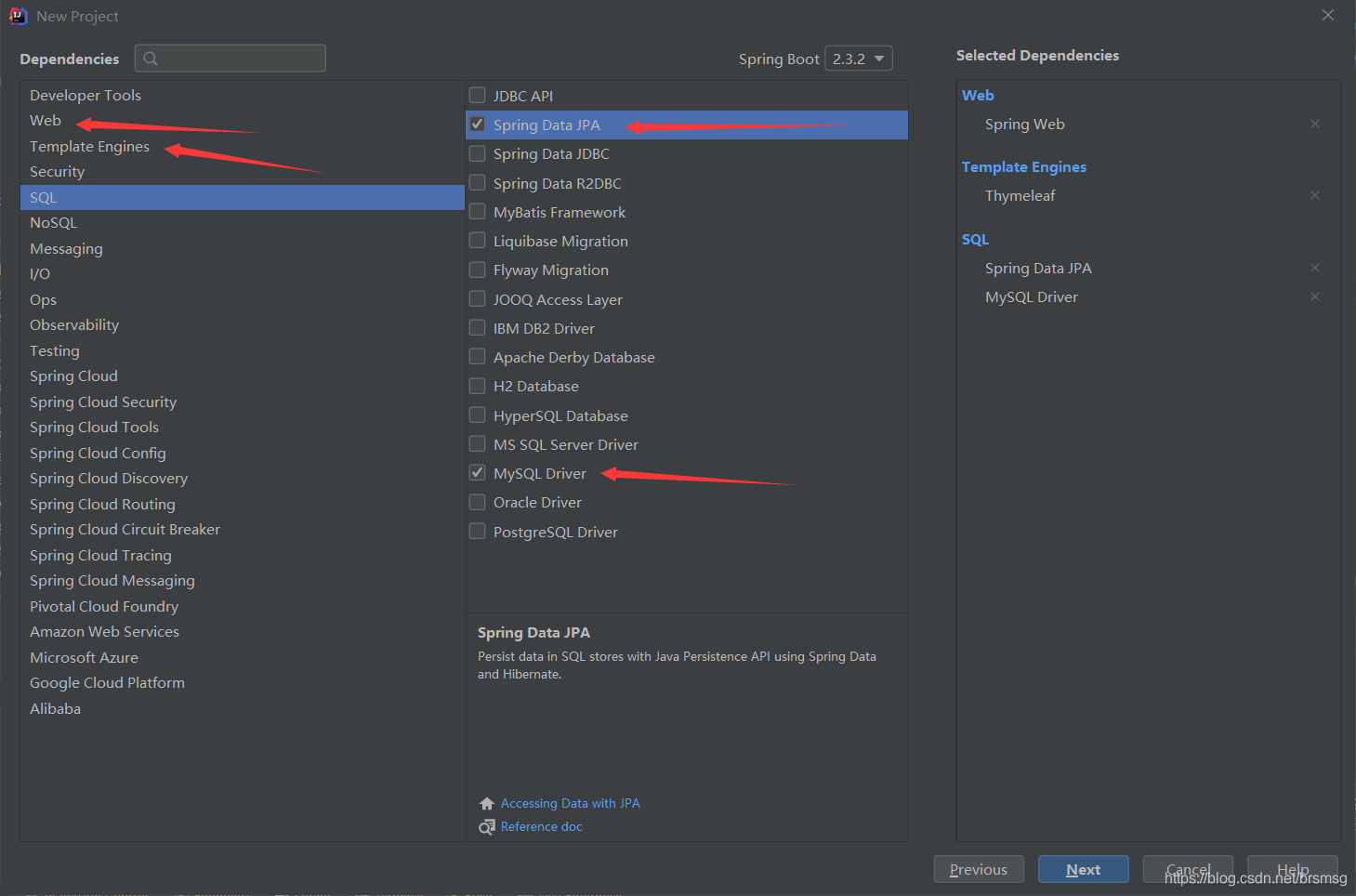Enable JOOQ Access Layer checkbox

(478, 298)
